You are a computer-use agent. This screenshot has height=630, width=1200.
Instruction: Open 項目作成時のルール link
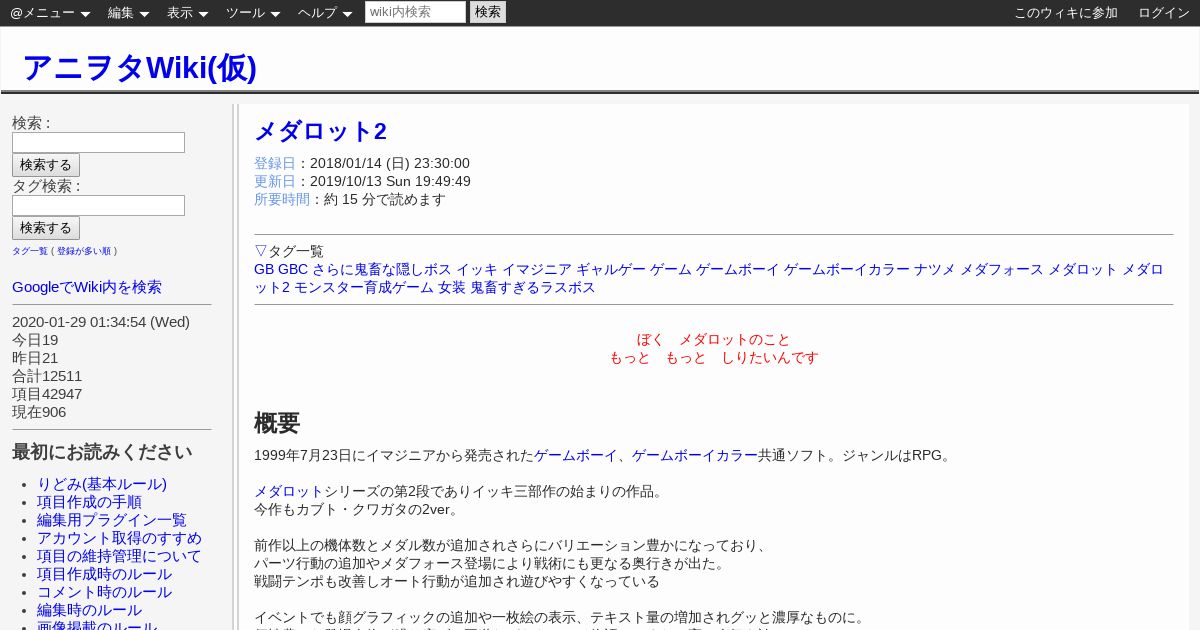(104, 574)
